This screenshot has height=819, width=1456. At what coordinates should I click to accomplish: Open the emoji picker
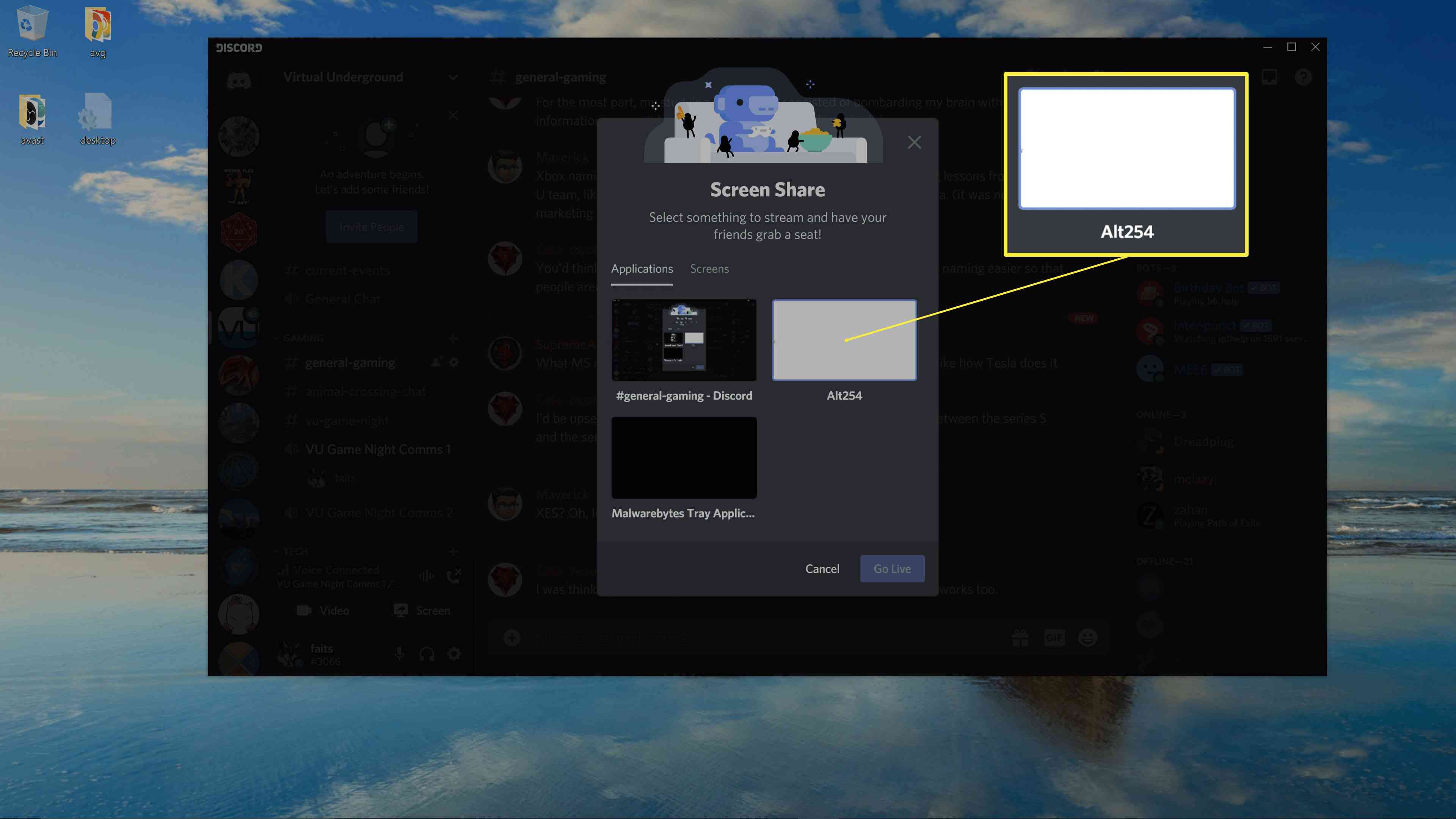[x=1087, y=637]
